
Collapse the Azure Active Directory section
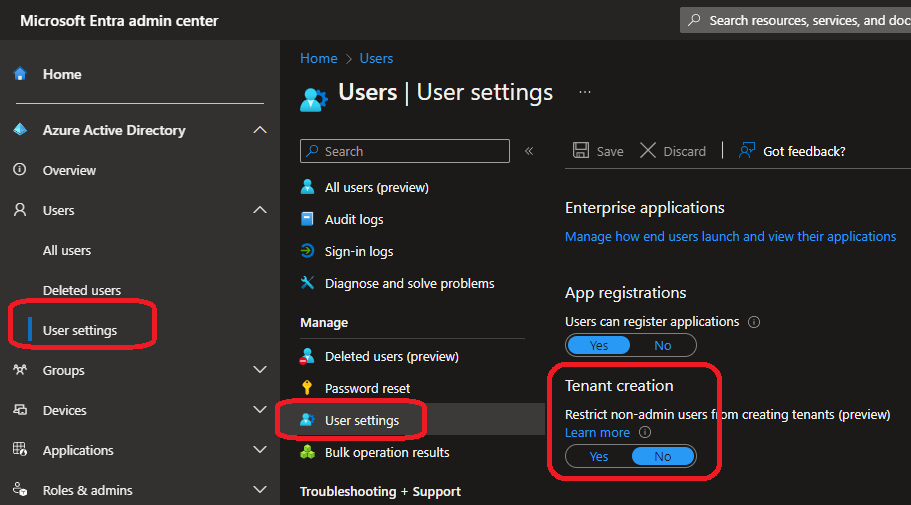pos(260,130)
